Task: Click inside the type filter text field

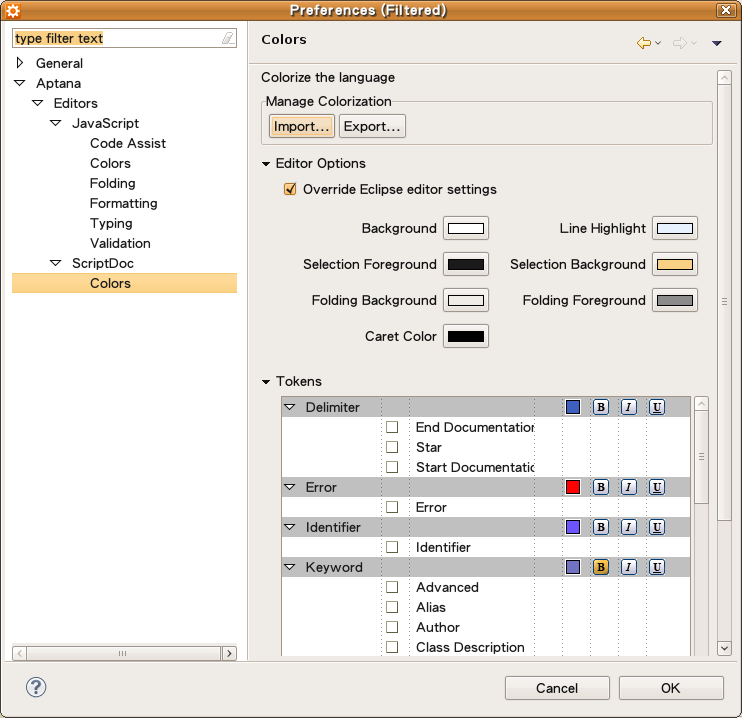Action: [x=115, y=38]
